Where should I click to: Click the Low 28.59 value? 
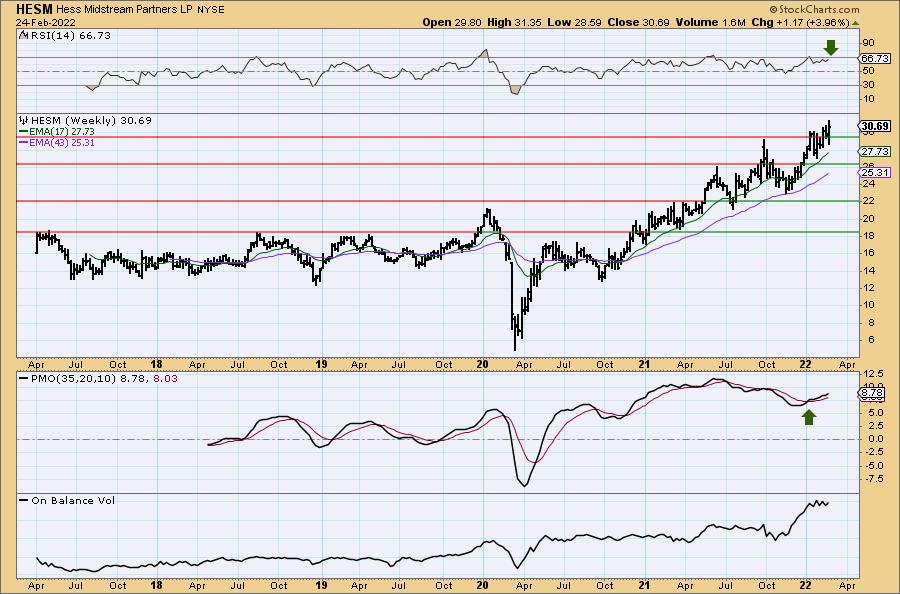[573, 22]
